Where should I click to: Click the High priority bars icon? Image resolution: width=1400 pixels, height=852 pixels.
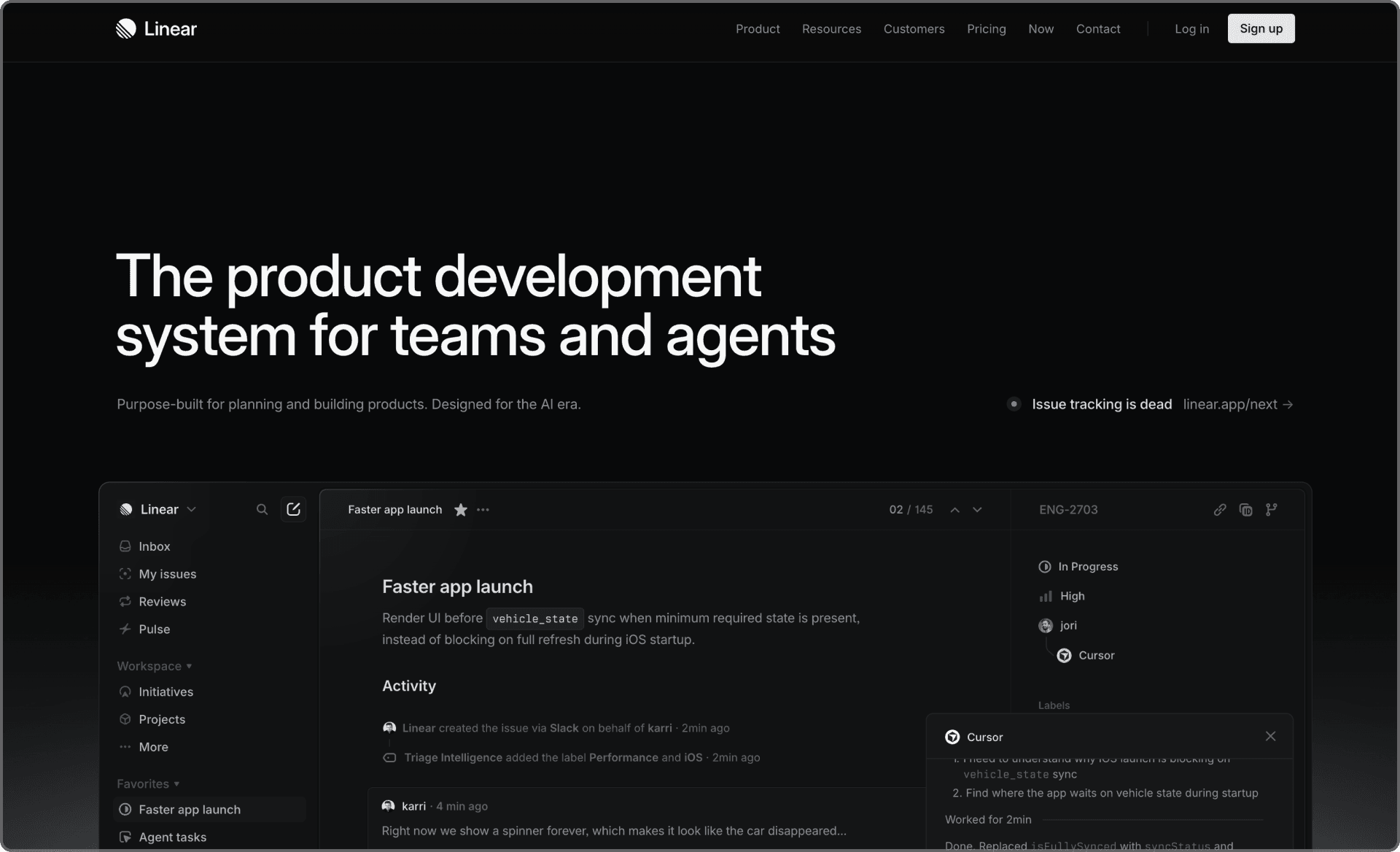(x=1046, y=596)
